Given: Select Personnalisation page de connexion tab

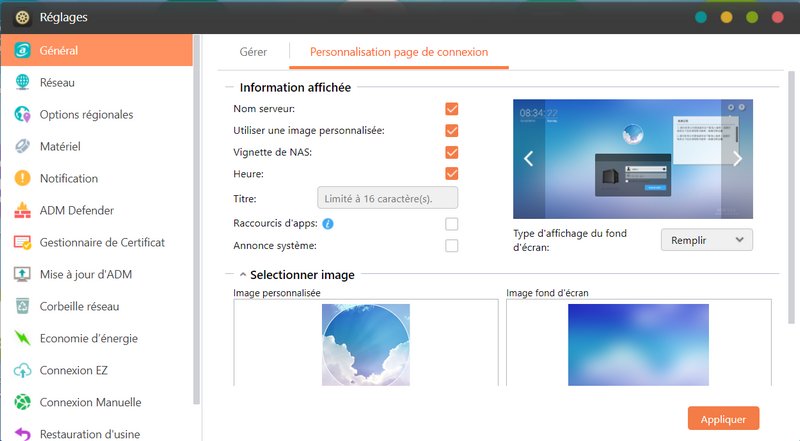Looking at the screenshot, I should click(399, 52).
